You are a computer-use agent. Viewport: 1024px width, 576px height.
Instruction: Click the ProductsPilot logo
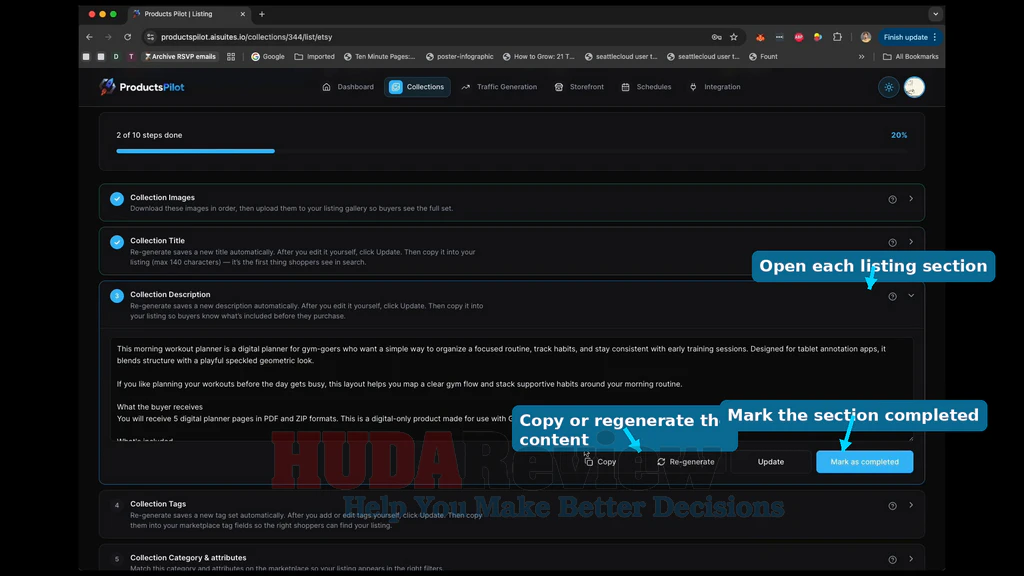tap(142, 87)
